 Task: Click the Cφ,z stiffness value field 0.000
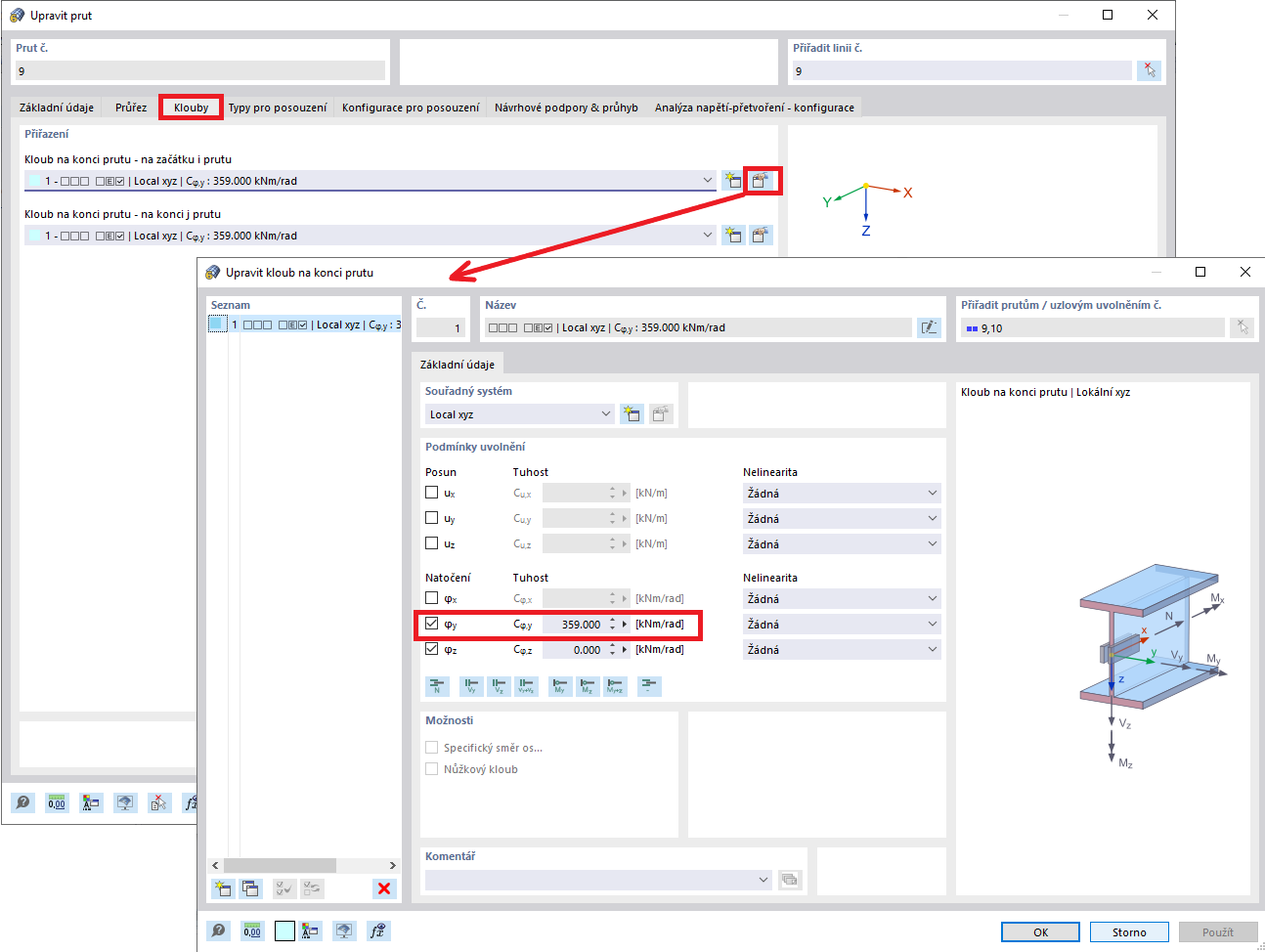[574, 649]
